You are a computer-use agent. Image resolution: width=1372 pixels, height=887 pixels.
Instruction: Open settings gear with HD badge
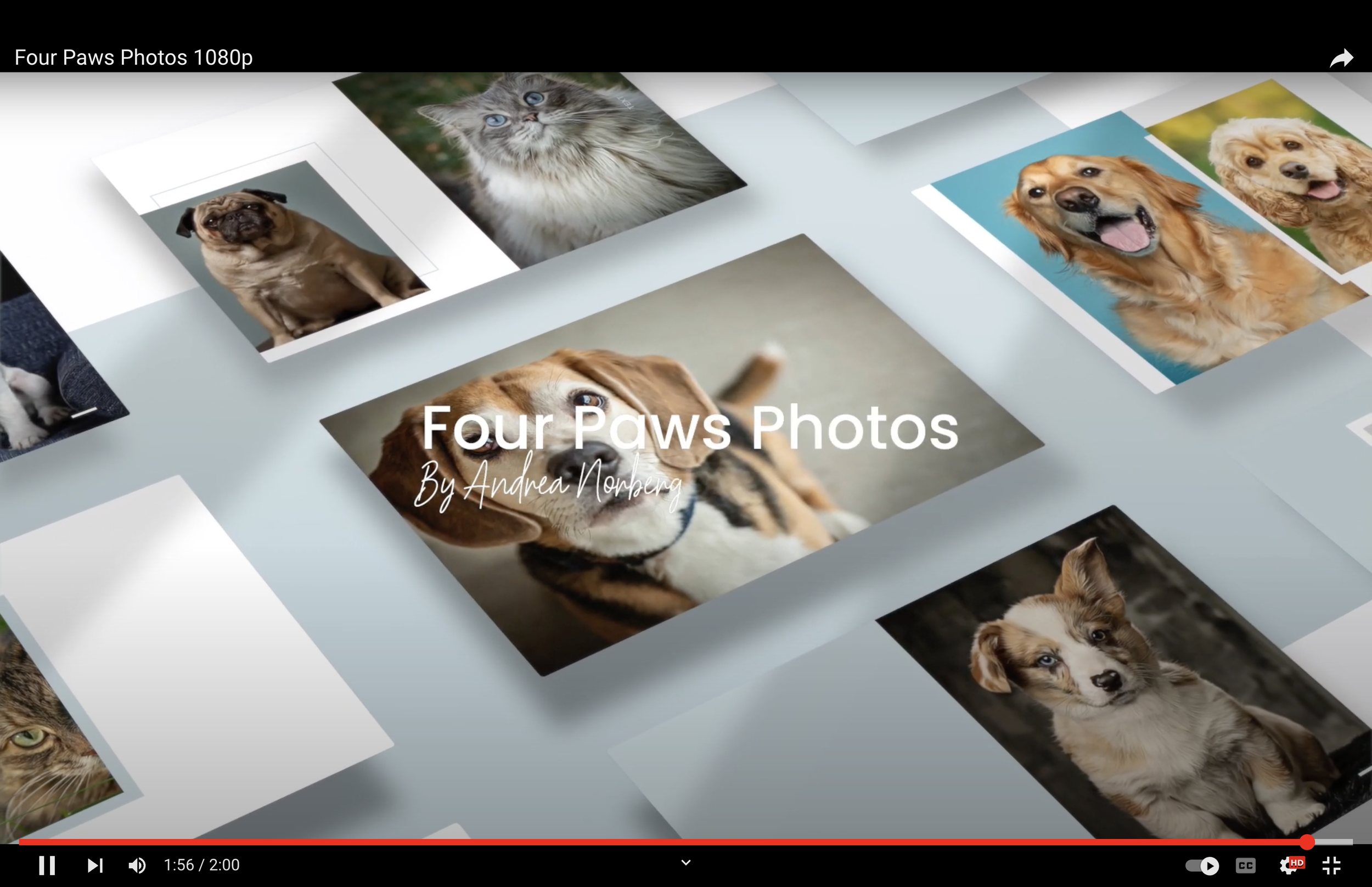[x=1290, y=865]
